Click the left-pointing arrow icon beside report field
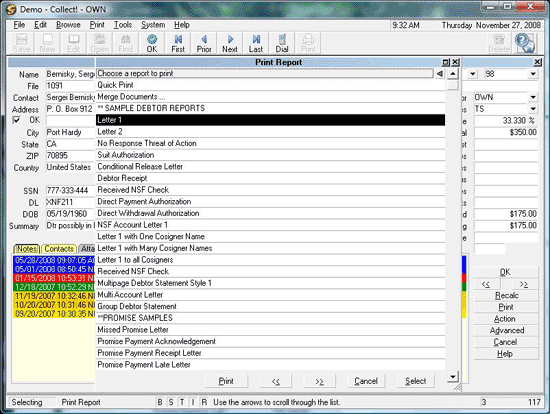Image resolution: width=550 pixels, height=414 pixels. coord(440,74)
